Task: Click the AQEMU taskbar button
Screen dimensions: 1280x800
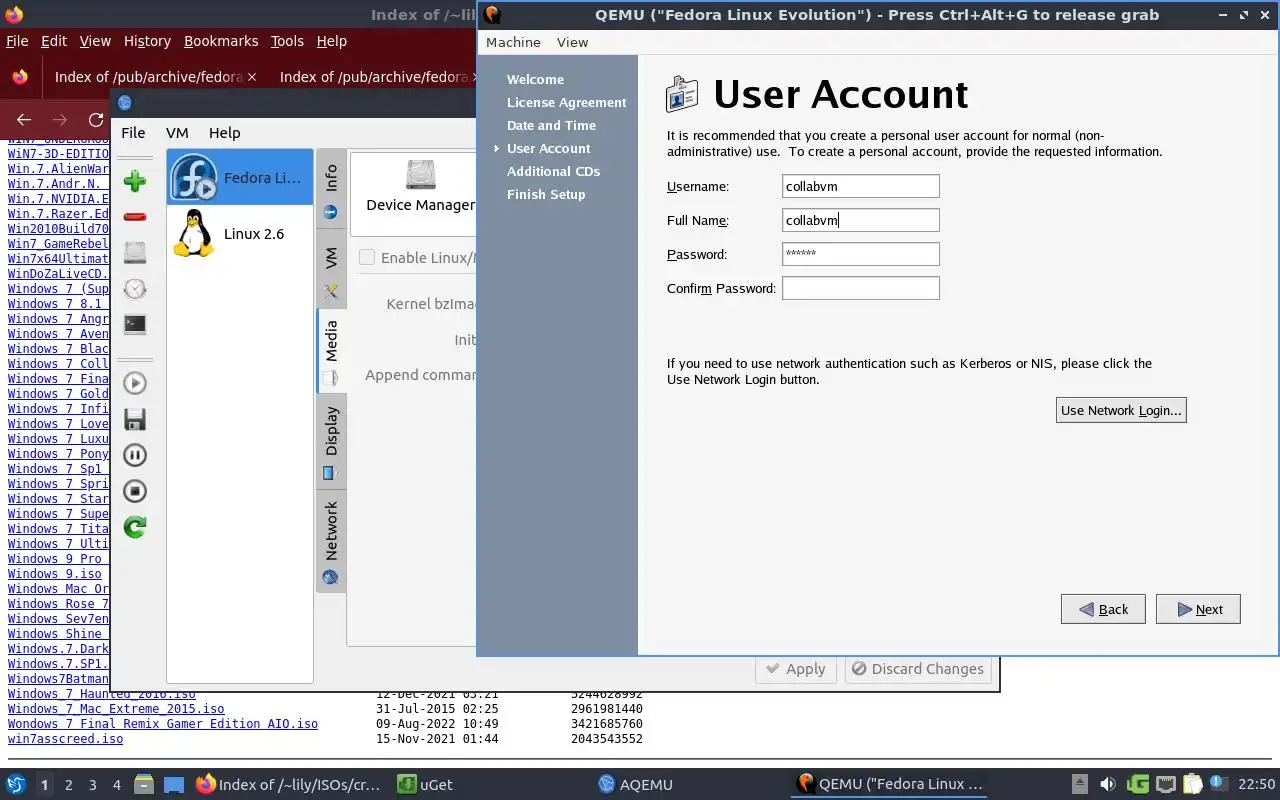Action: pyautogui.click(x=636, y=785)
